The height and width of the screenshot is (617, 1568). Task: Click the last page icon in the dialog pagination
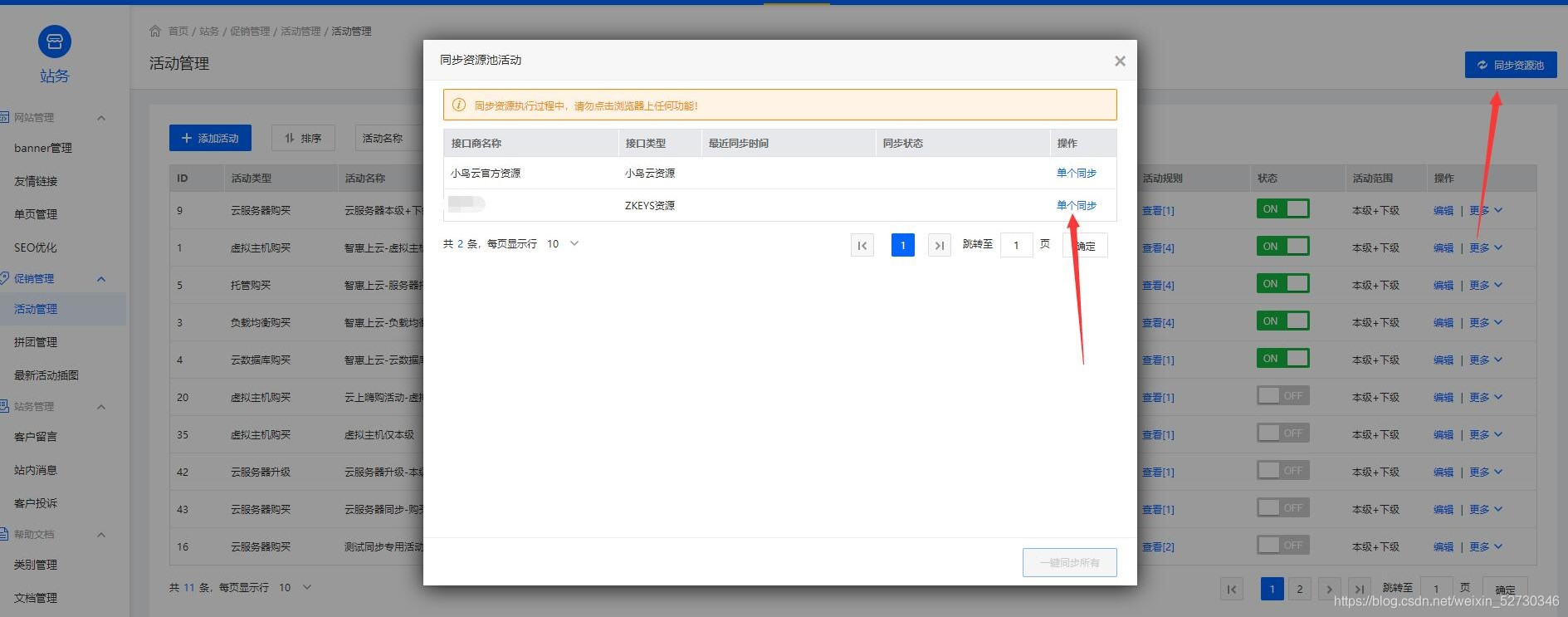tap(940, 245)
